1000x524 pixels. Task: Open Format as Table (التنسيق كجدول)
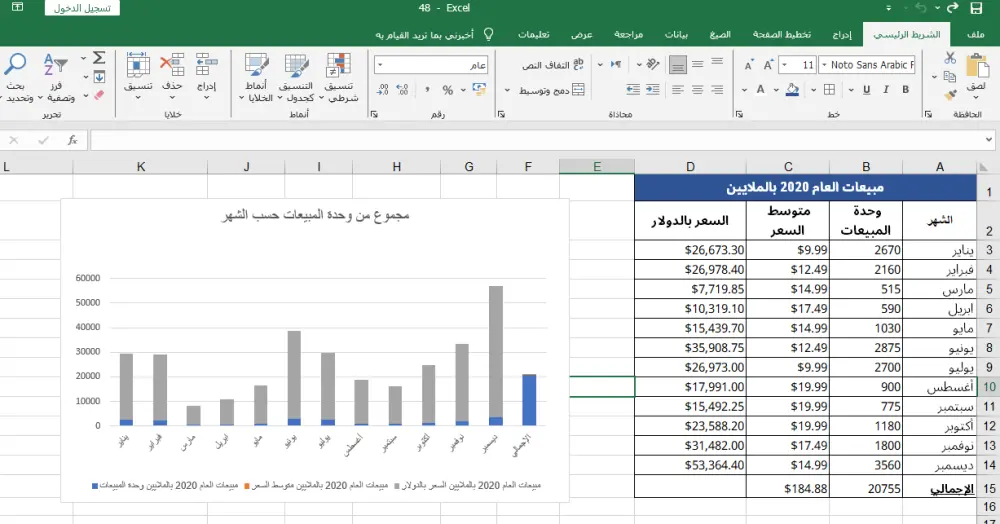pyautogui.click(x=297, y=78)
